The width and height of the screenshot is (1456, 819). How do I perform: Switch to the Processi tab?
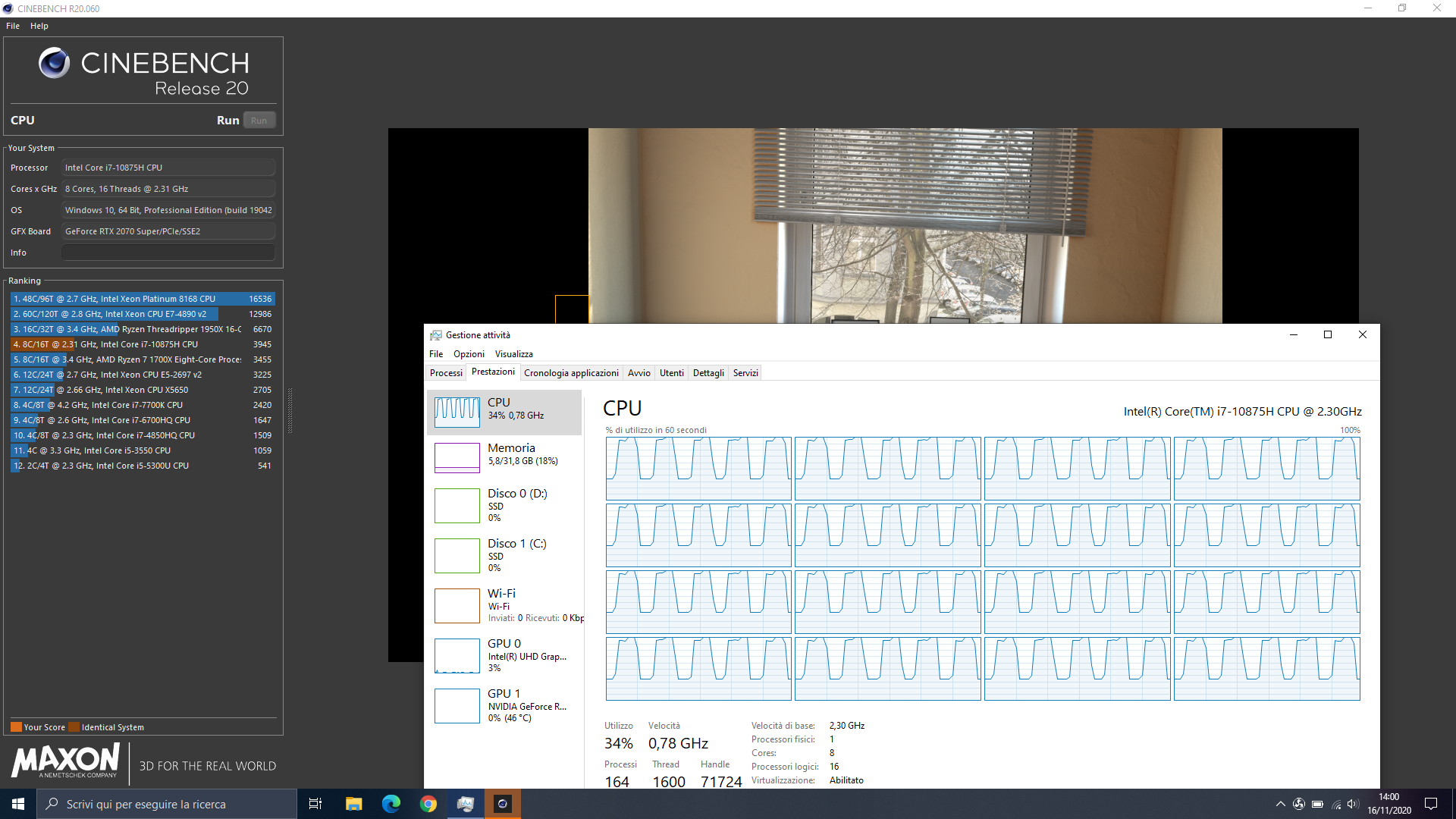coord(446,373)
